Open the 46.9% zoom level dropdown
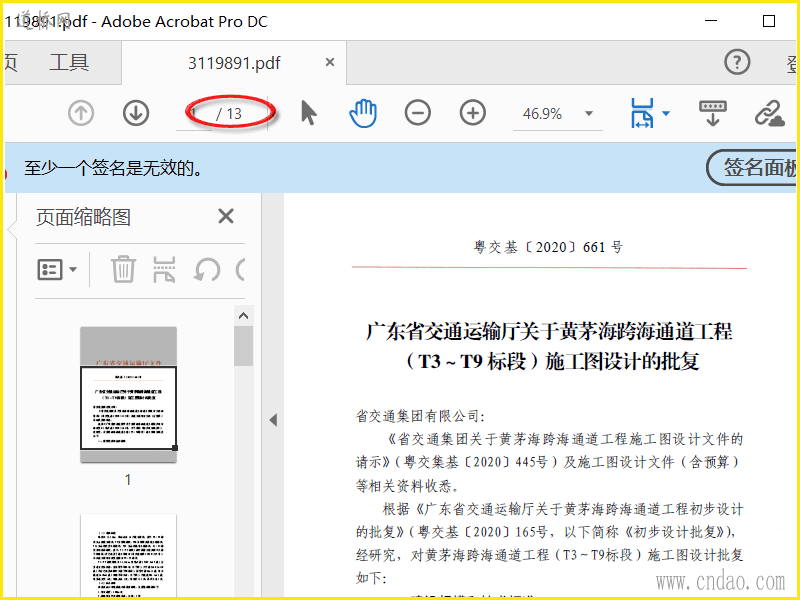This screenshot has height=600, width=800. (589, 113)
